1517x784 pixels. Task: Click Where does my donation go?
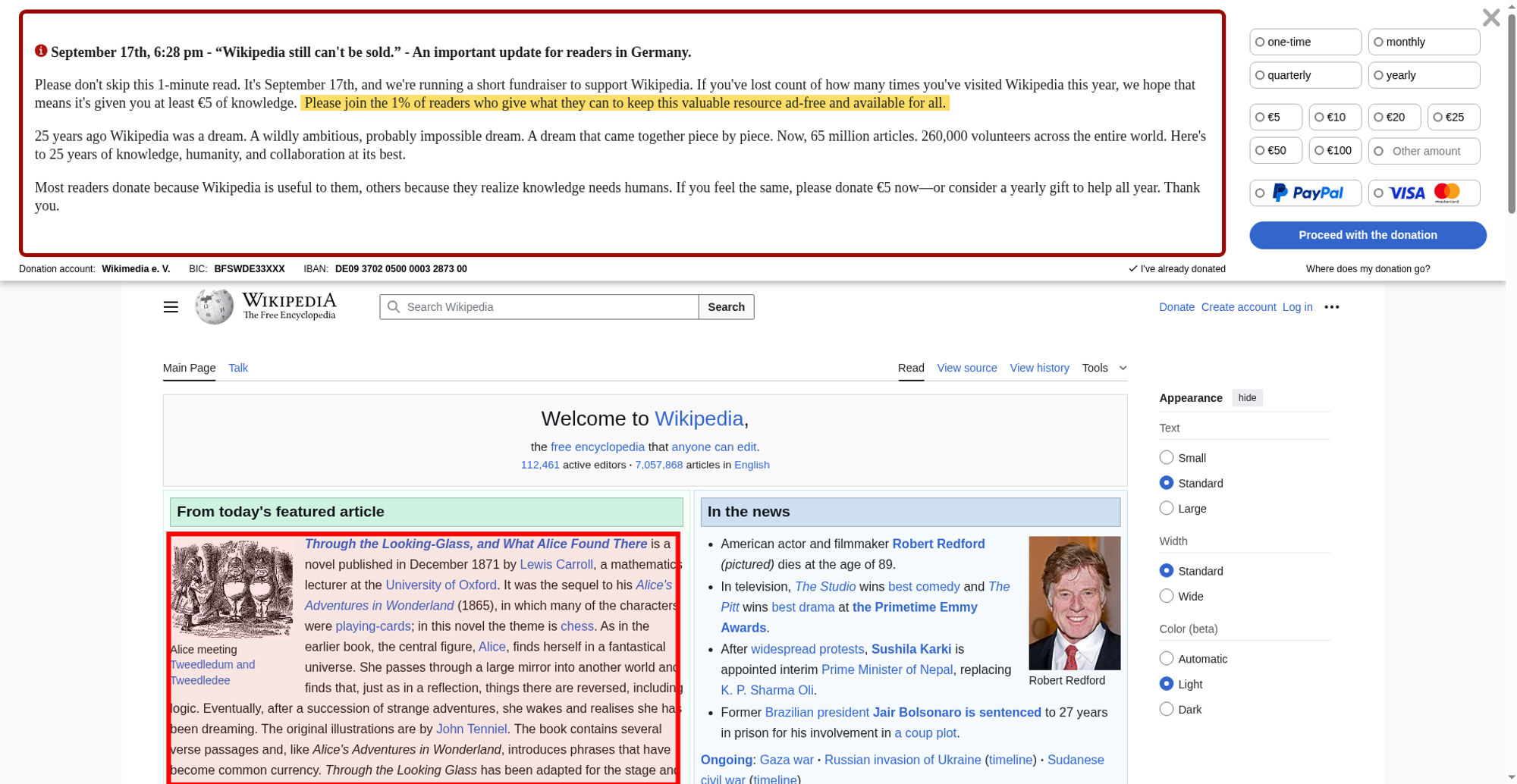(1368, 268)
